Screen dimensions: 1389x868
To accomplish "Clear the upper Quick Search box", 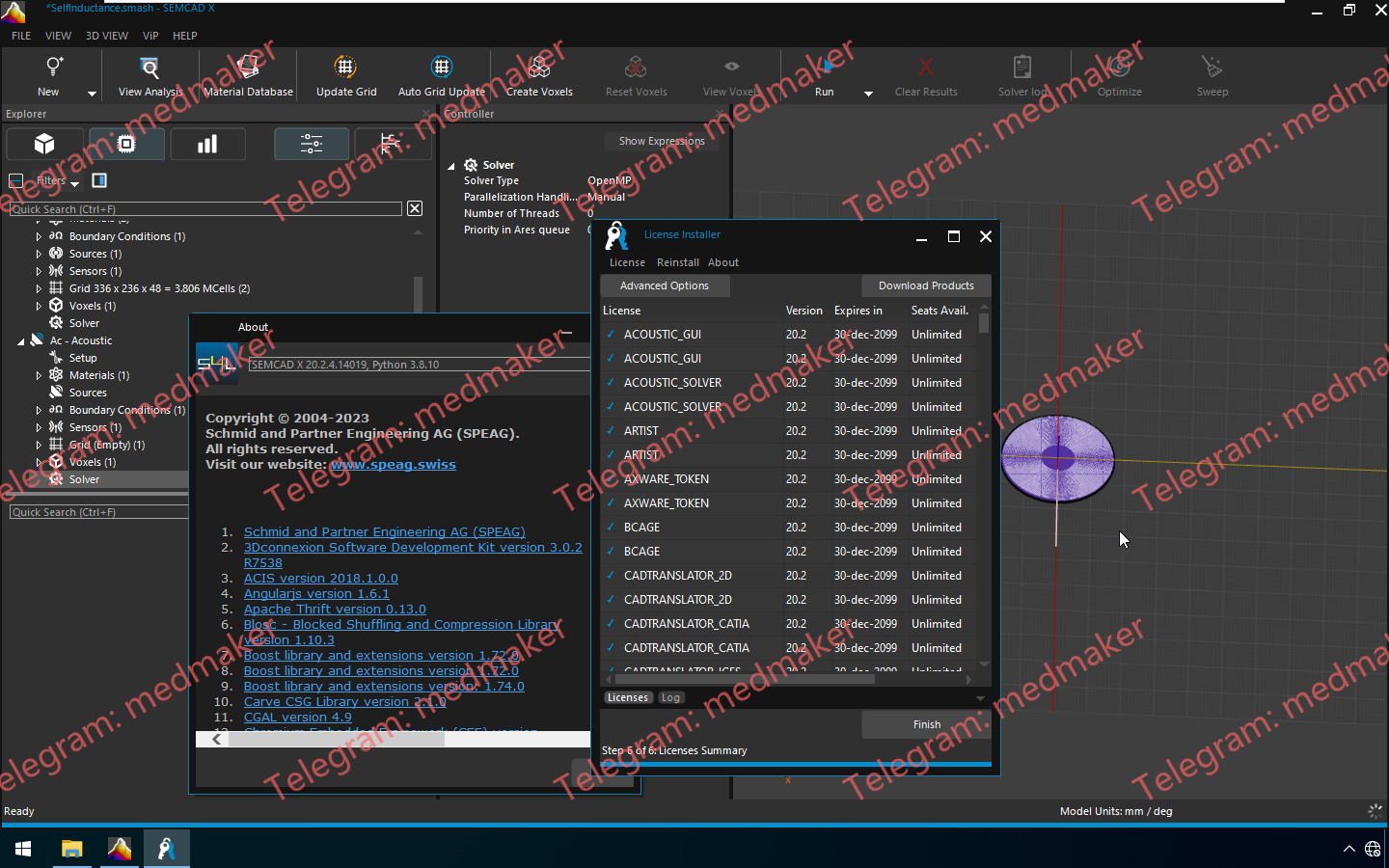I will [415, 208].
